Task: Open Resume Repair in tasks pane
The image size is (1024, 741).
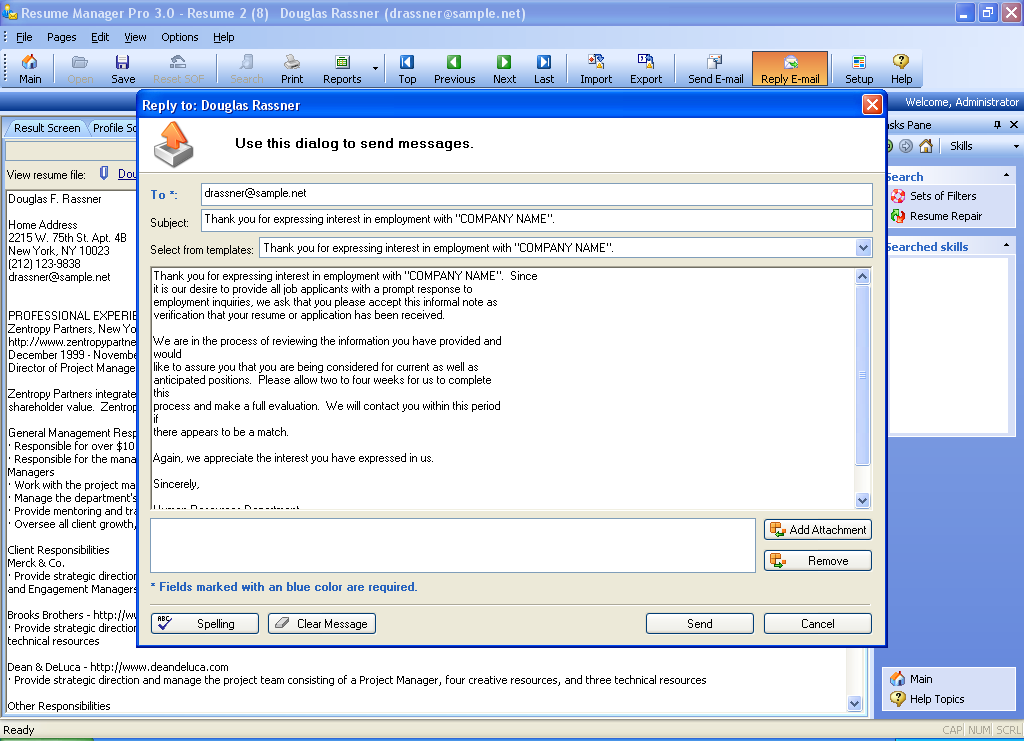Action: click(945, 216)
